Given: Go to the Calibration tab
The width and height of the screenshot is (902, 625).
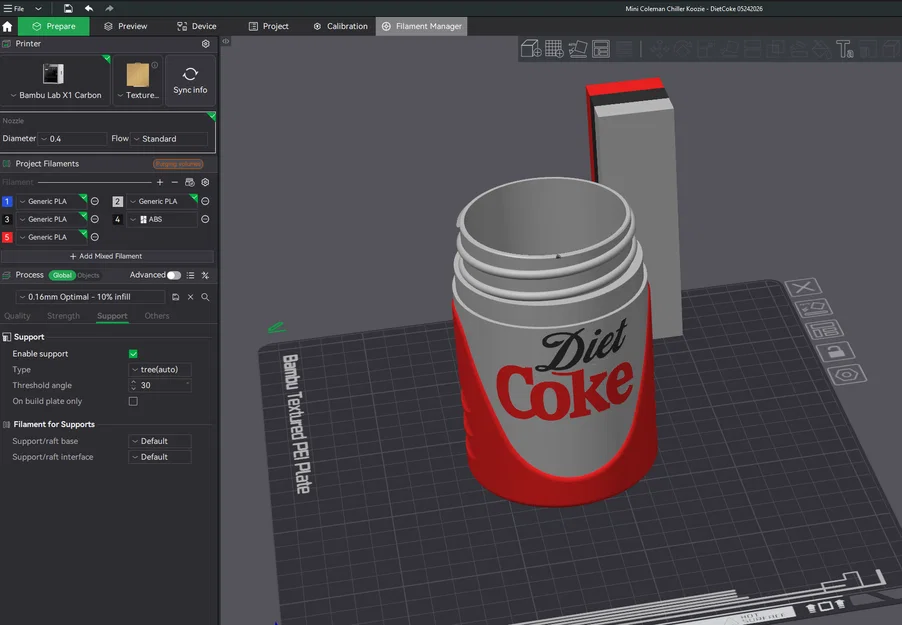Looking at the screenshot, I should (341, 26).
